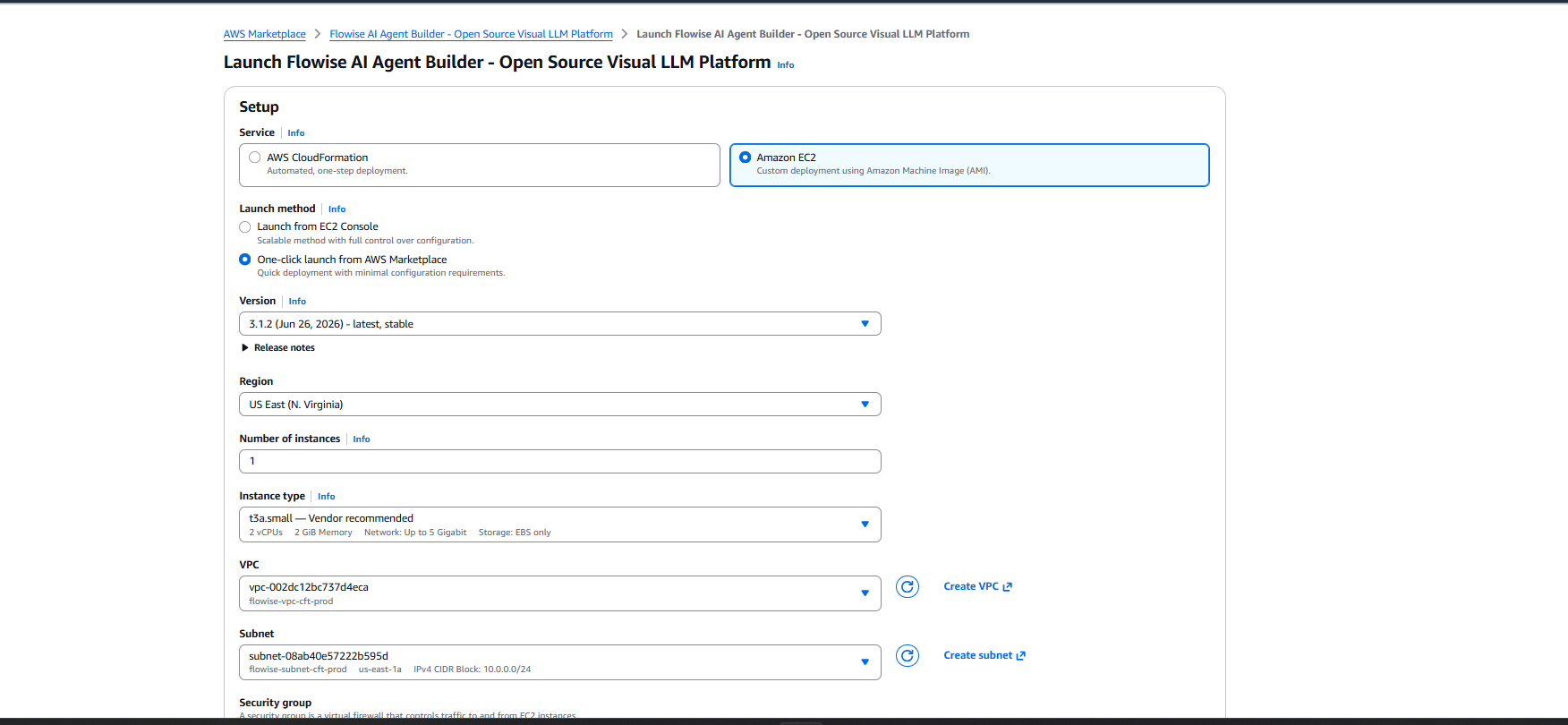This screenshot has width=1568, height=725.
Task: Open the Version dropdown
Action: tap(560, 324)
